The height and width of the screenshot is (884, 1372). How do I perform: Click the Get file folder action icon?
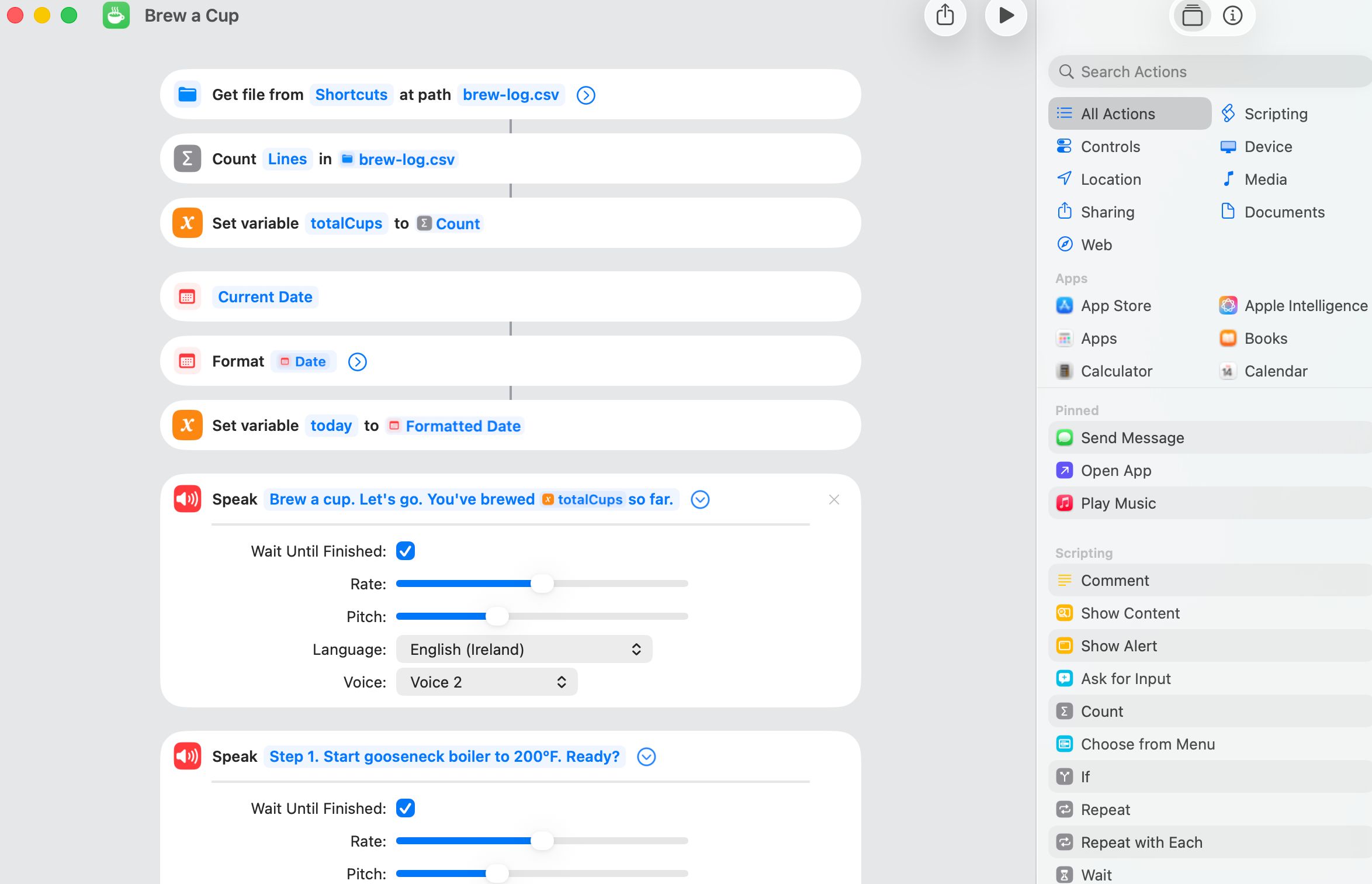pyautogui.click(x=188, y=95)
